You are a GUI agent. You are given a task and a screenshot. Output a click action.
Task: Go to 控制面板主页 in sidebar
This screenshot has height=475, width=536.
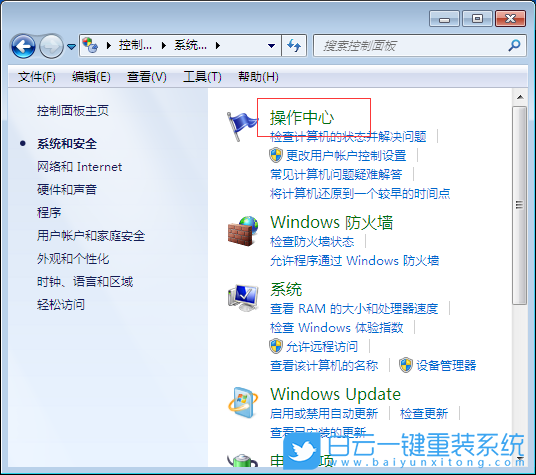(73, 111)
